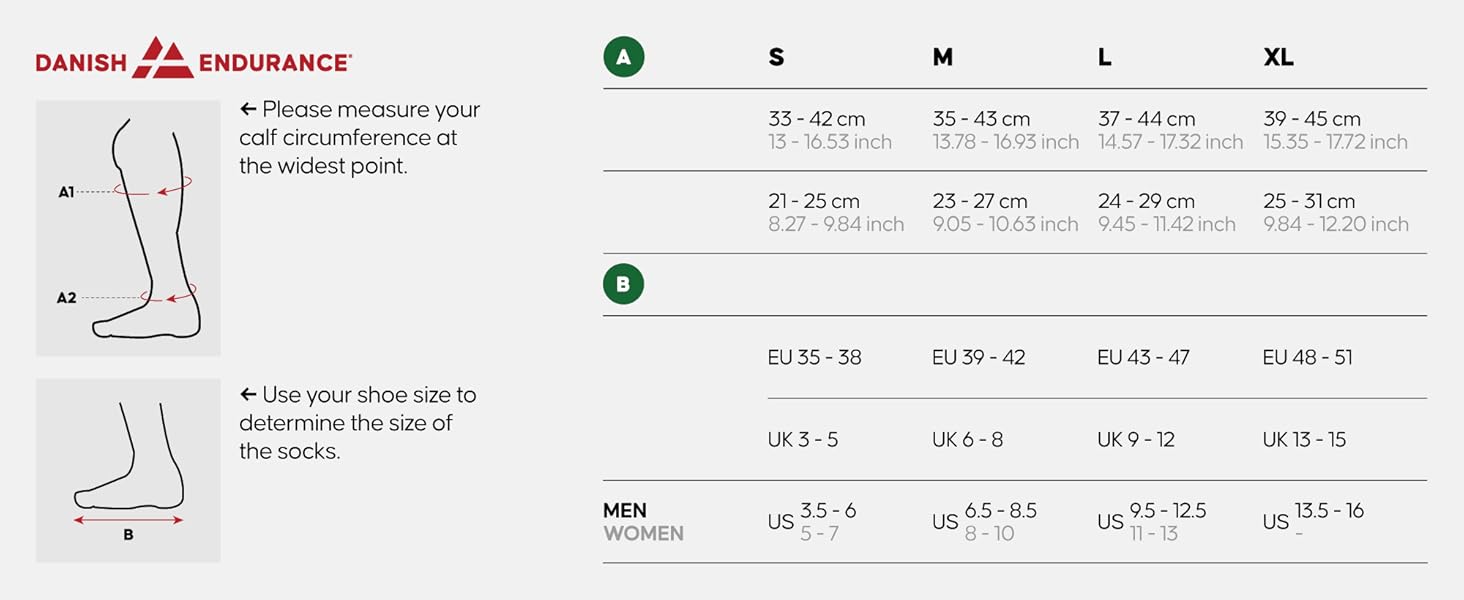Image resolution: width=1464 pixels, height=600 pixels.
Task: Click the shoe size instruction text
Action: 357,423
